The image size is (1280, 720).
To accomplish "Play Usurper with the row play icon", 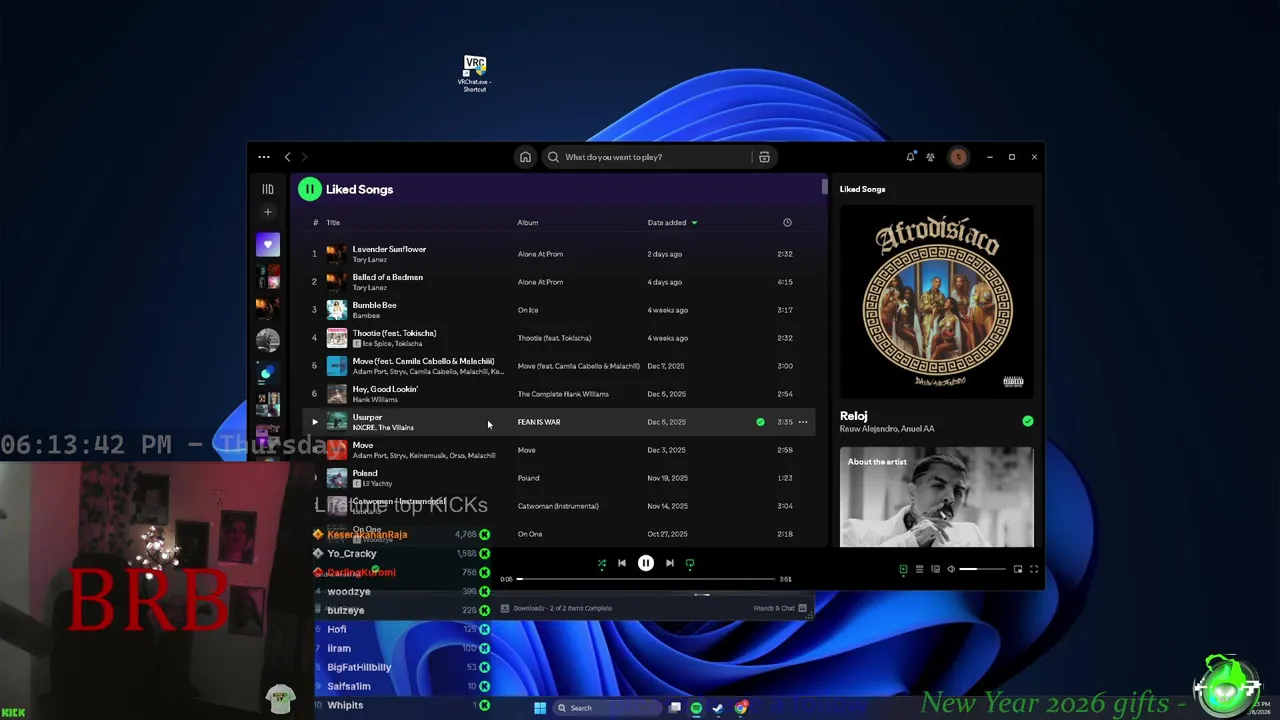I will coord(314,422).
